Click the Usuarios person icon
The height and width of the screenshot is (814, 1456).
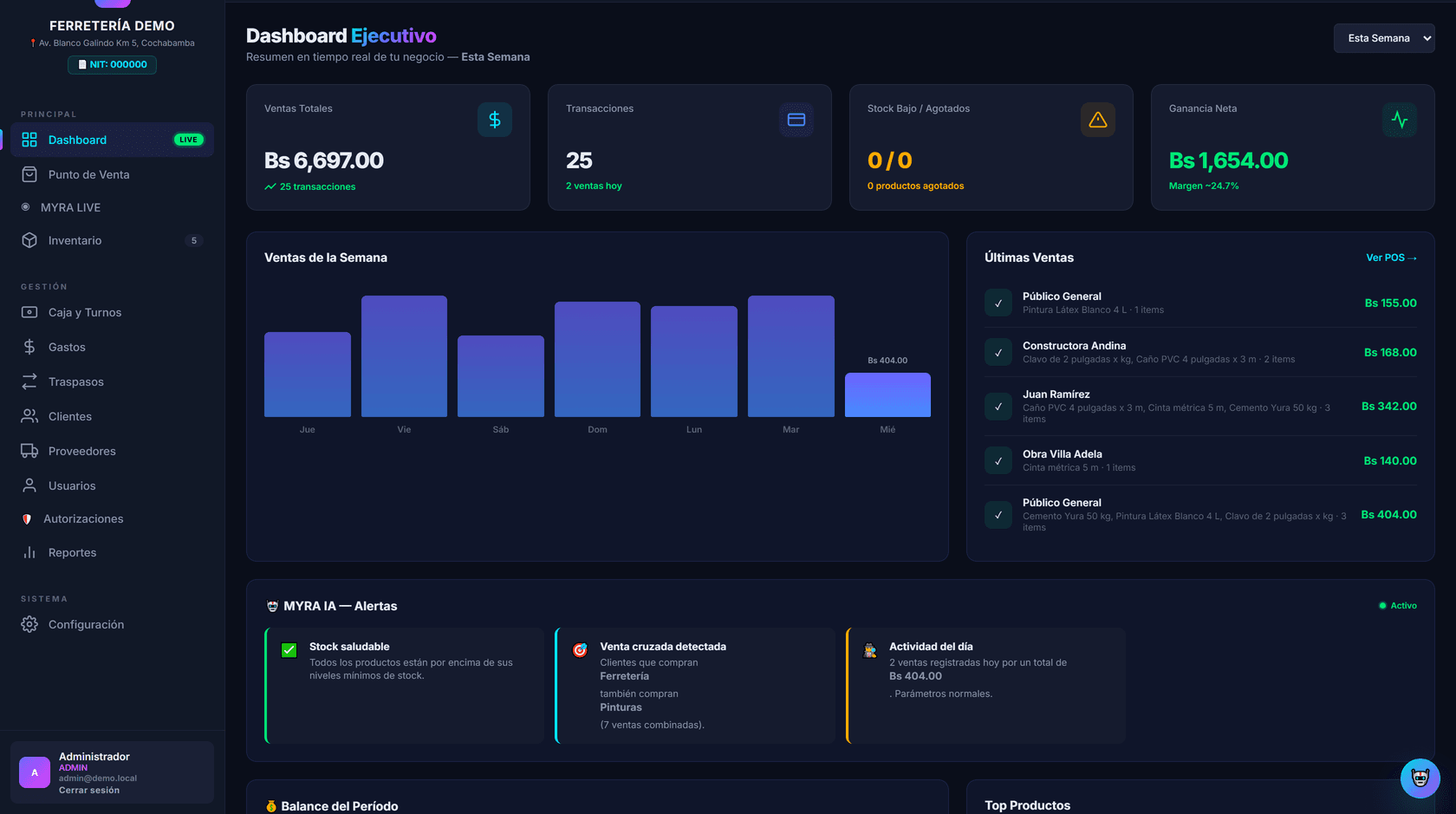[29, 485]
